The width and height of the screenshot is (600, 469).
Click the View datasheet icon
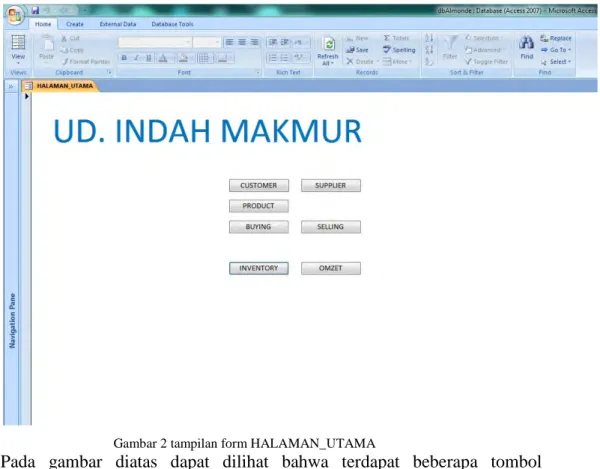pyautogui.click(x=18, y=42)
